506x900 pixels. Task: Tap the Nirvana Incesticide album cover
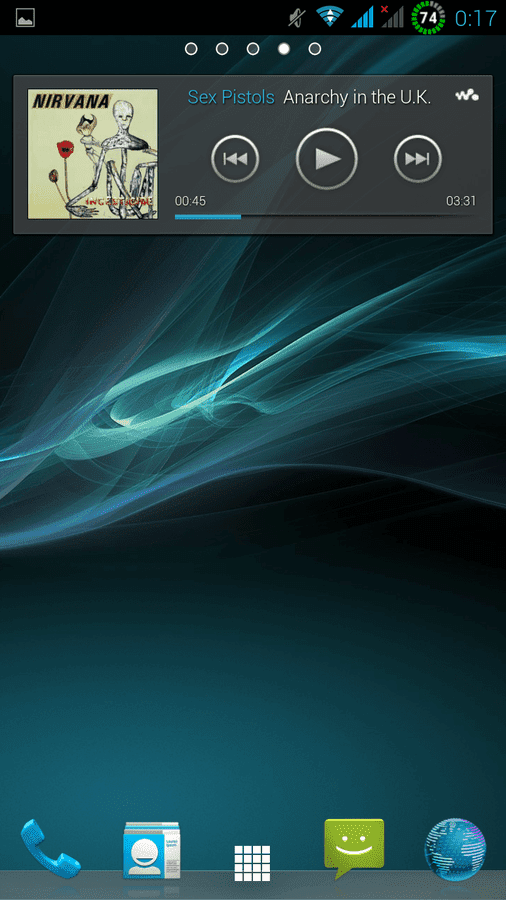pos(93,154)
